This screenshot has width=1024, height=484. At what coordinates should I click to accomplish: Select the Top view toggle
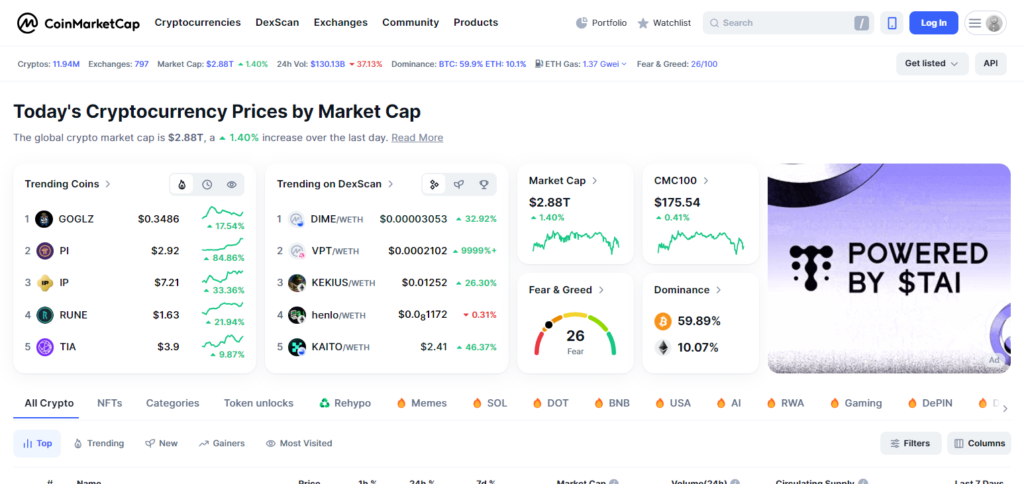coord(37,443)
